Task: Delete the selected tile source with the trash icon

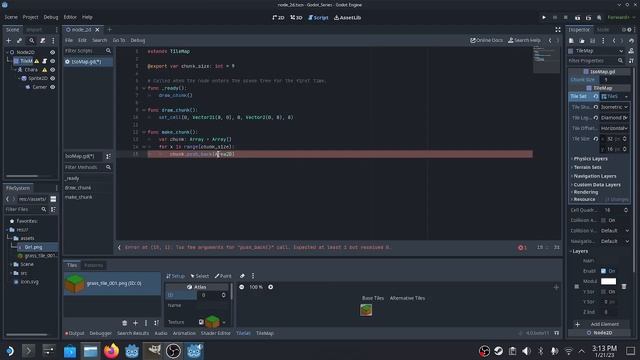Action: pos(124,323)
